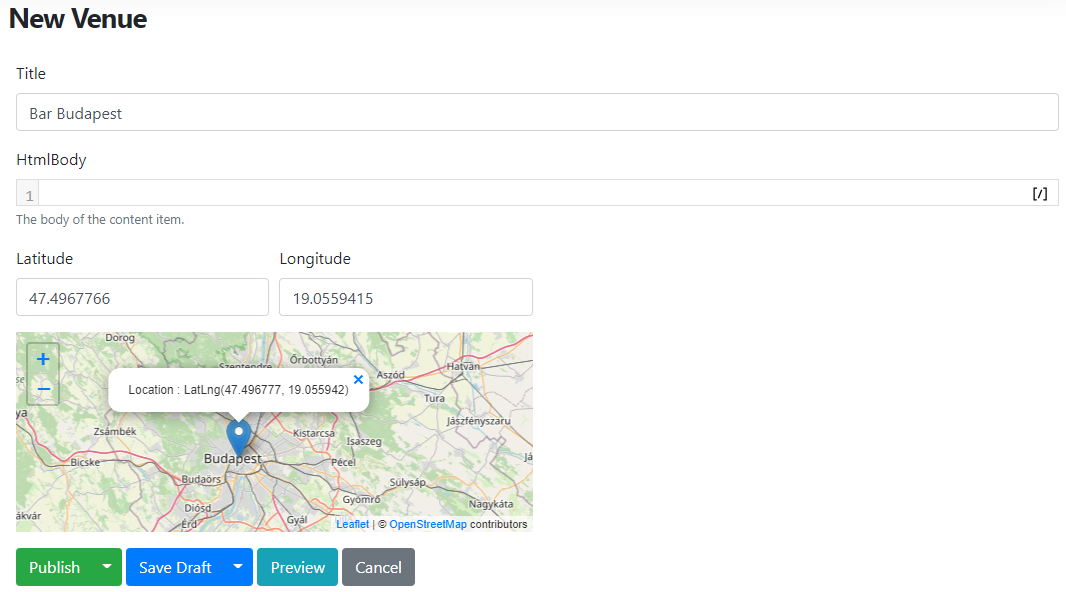Viewport: 1066px width, 592px height.
Task: Zoom in on the map
Action: [43, 359]
